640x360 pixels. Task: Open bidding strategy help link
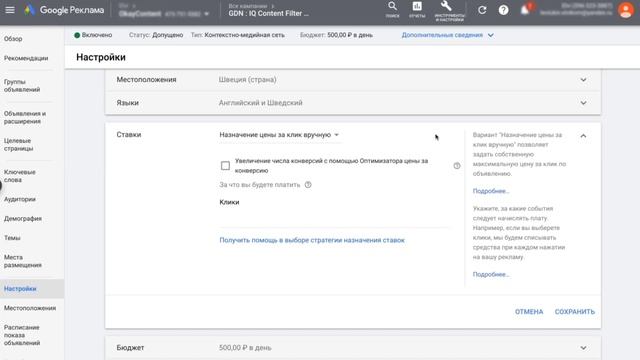312,240
